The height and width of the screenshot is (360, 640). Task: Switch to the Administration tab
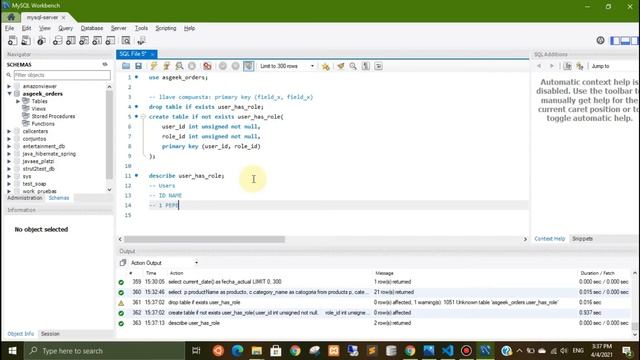[x=24, y=198]
